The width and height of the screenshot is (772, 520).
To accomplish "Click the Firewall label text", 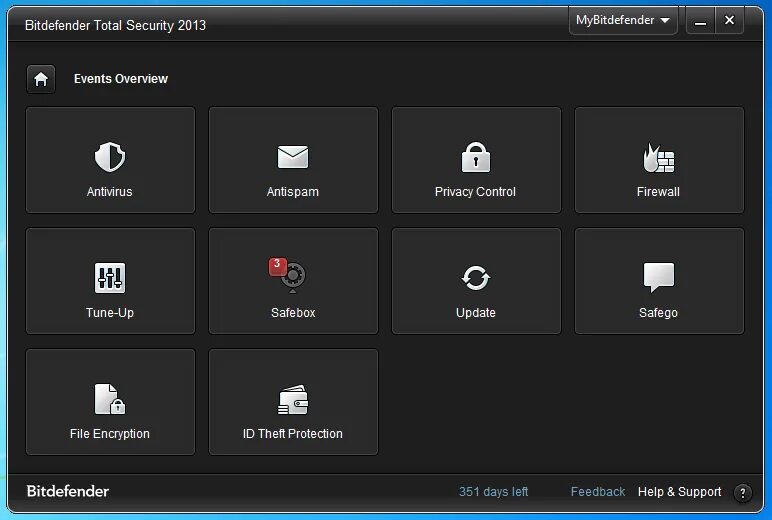I will (658, 192).
